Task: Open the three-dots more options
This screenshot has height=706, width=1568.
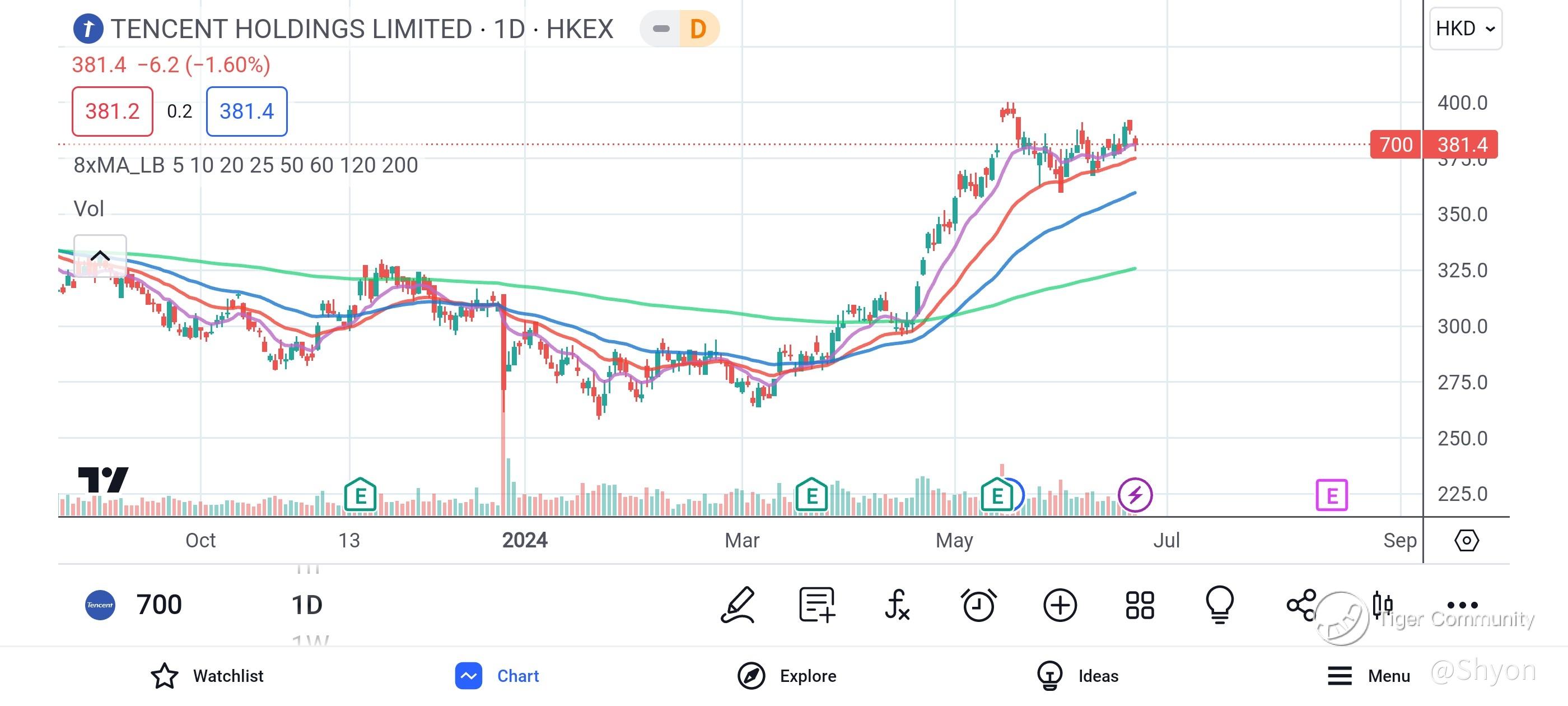Action: (1462, 605)
